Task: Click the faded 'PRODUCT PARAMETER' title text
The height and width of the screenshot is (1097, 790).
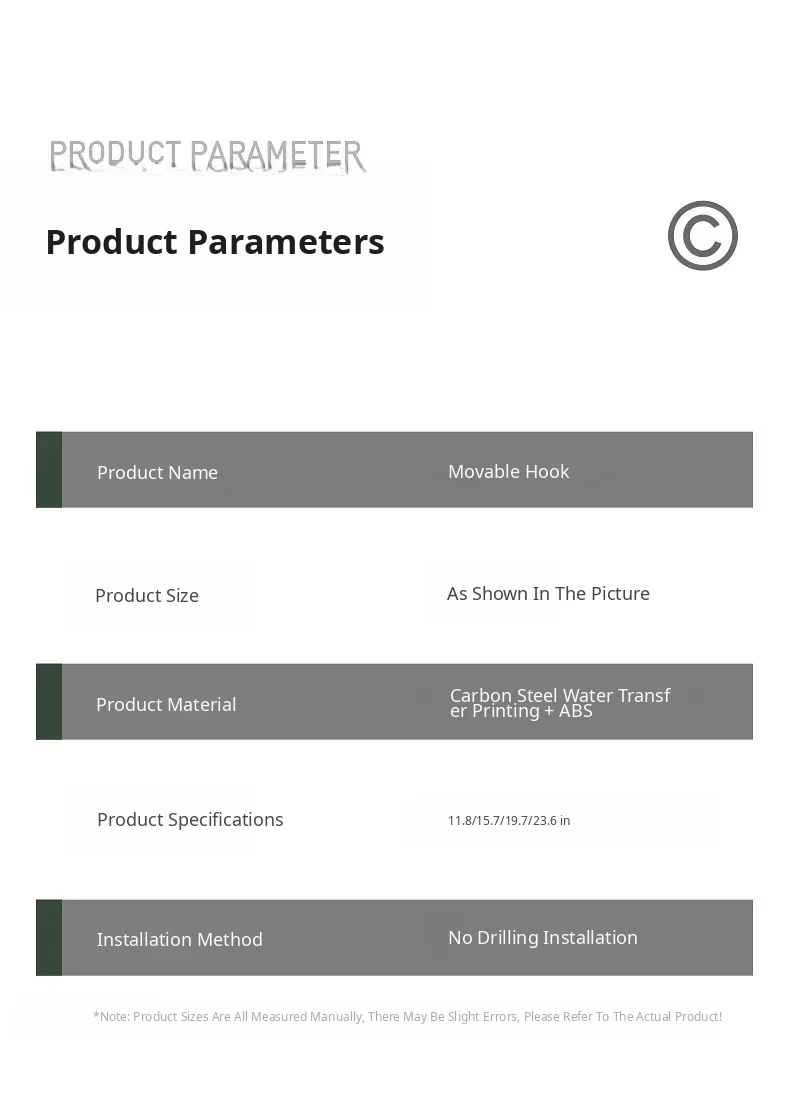Action: click(207, 155)
